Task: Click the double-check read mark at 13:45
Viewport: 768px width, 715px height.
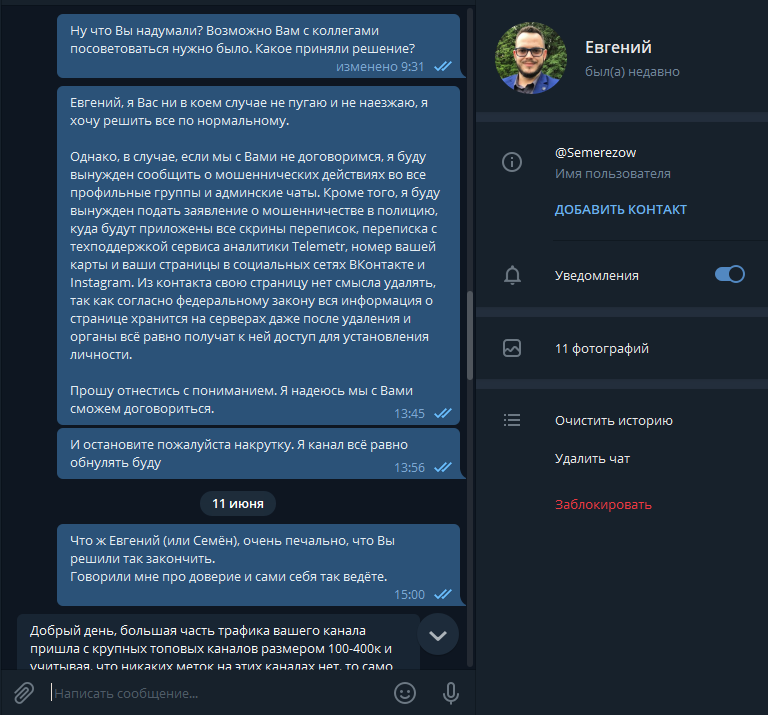Action: pos(443,413)
